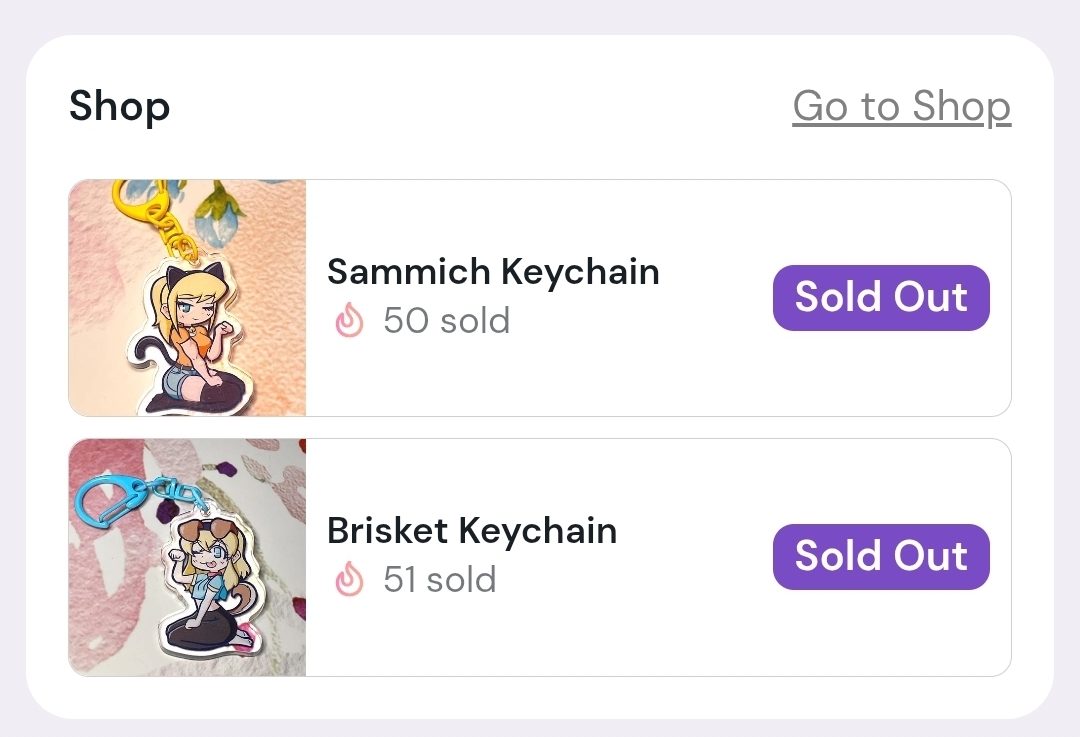
Task: Click the flame icon beside 51 sold
Action: tap(349, 580)
